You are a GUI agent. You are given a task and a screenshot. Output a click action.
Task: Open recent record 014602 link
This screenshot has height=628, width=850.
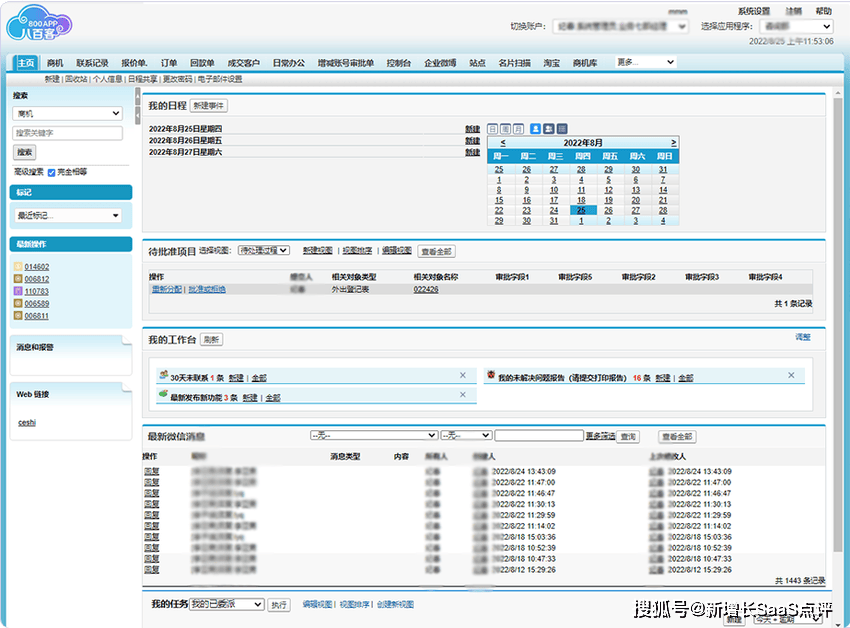click(x=37, y=267)
